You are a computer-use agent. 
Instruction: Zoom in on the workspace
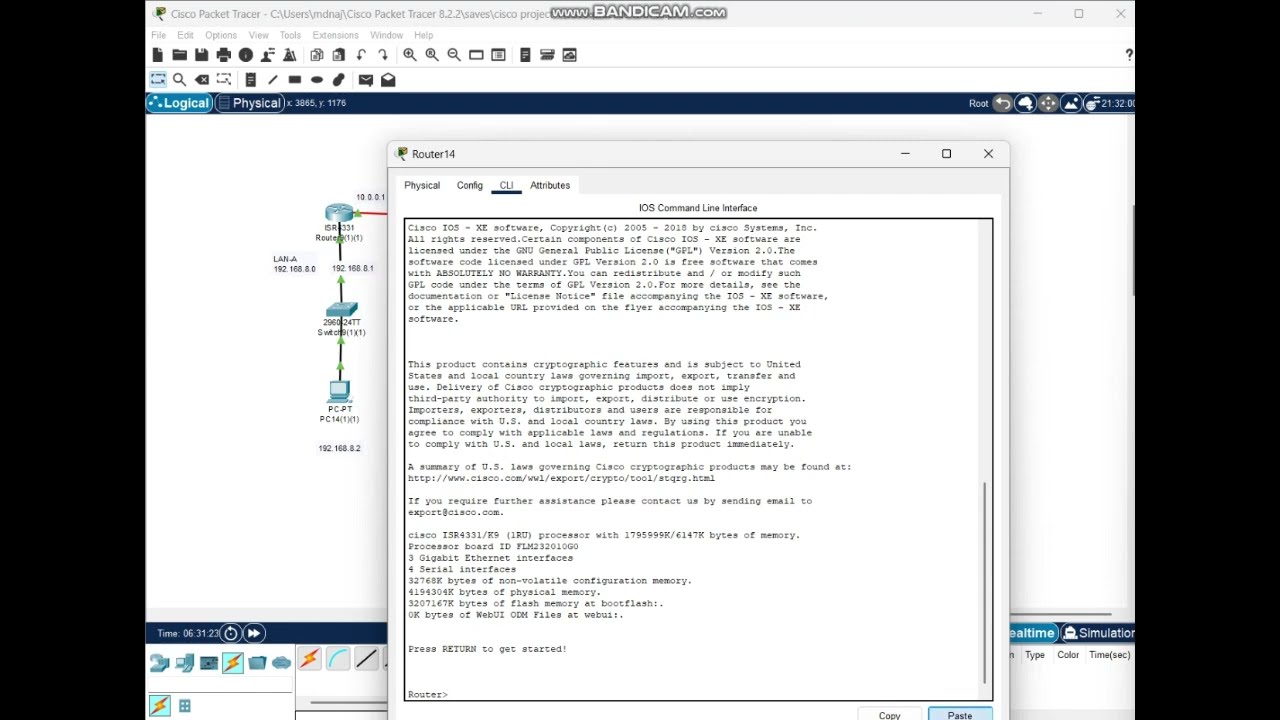click(x=410, y=55)
